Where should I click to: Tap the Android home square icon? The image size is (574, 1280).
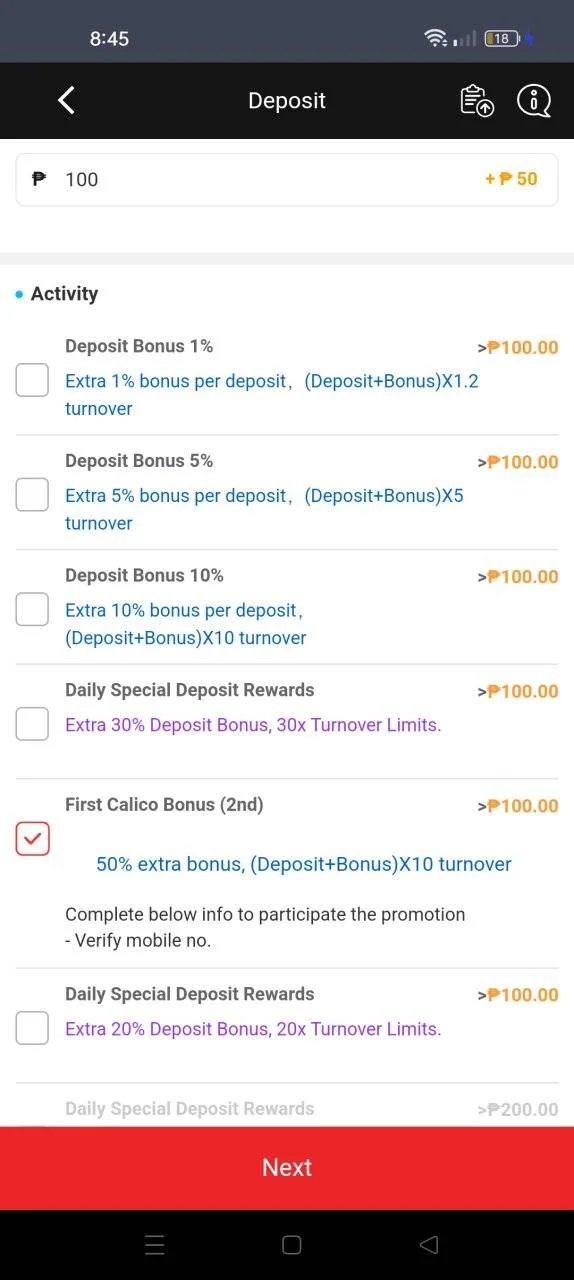click(291, 1245)
